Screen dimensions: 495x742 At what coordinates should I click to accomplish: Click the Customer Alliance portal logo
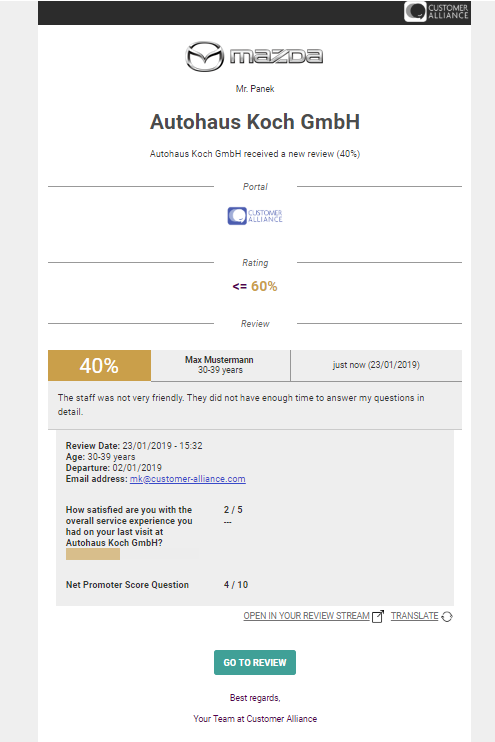pyautogui.click(x=255, y=216)
